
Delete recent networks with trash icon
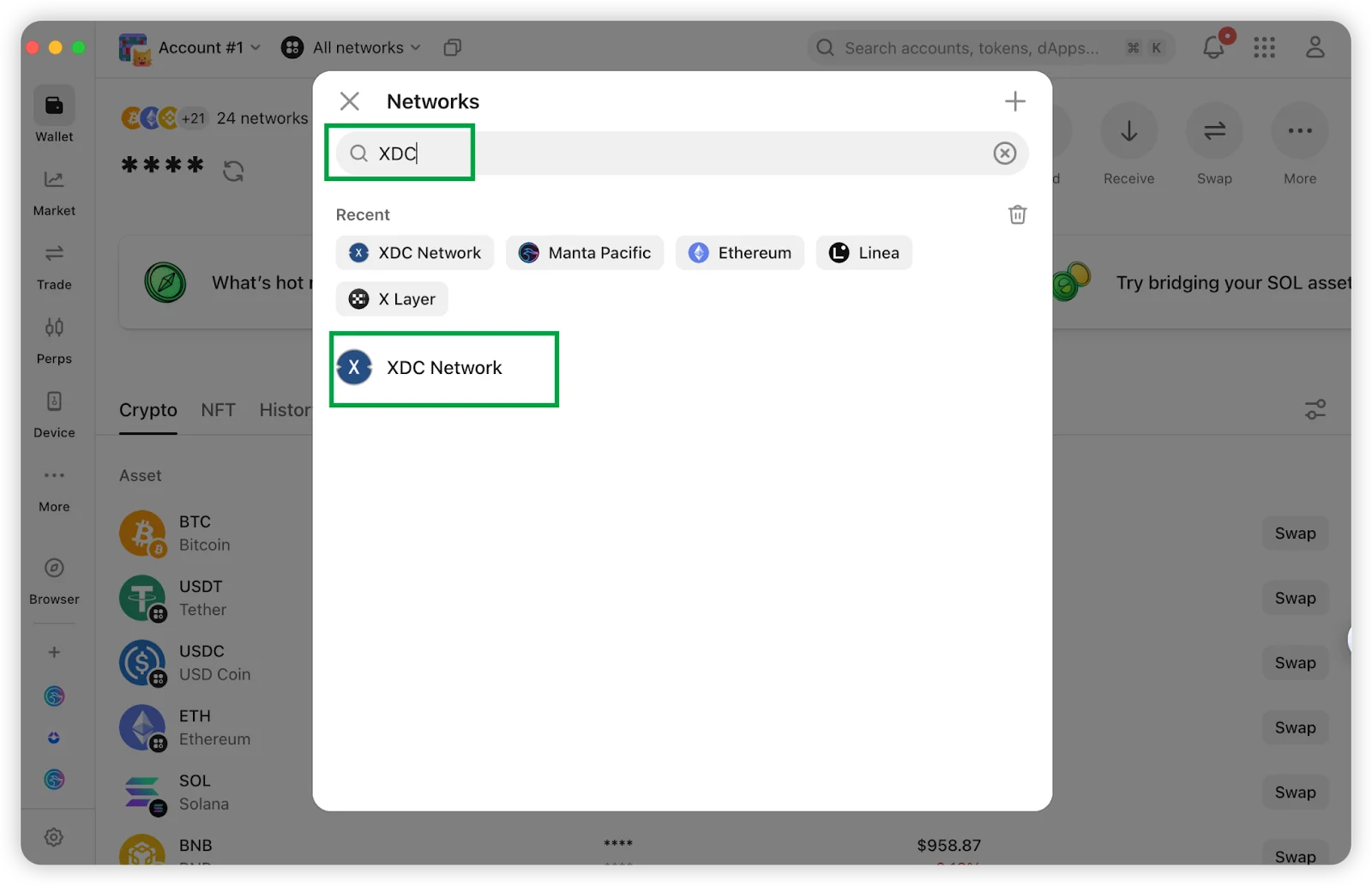point(1017,214)
